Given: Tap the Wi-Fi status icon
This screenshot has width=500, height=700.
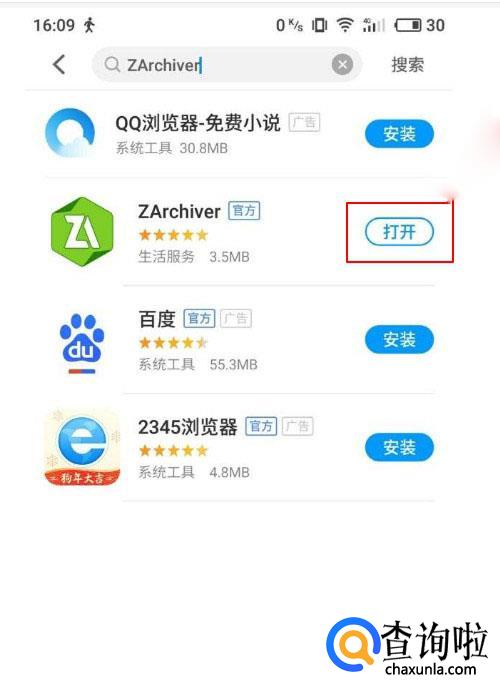Looking at the screenshot, I should tap(345, 25).
